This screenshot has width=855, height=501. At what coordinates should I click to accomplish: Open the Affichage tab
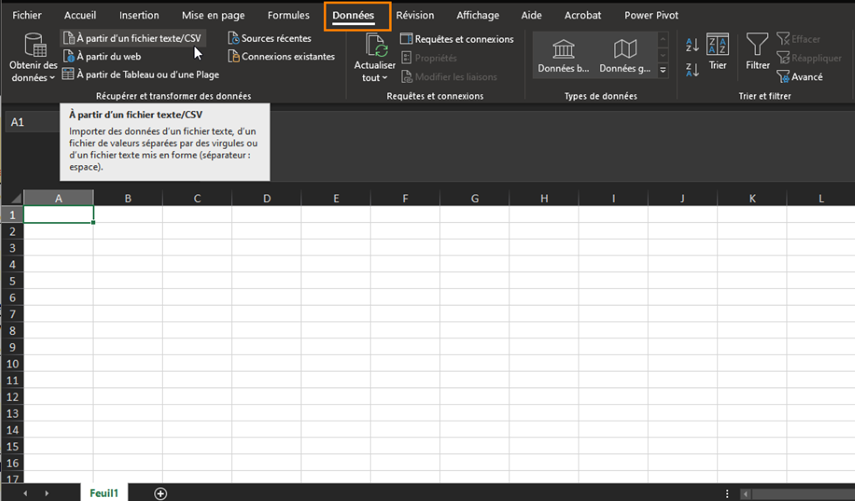pyautogui.click(x=478, y=15)
